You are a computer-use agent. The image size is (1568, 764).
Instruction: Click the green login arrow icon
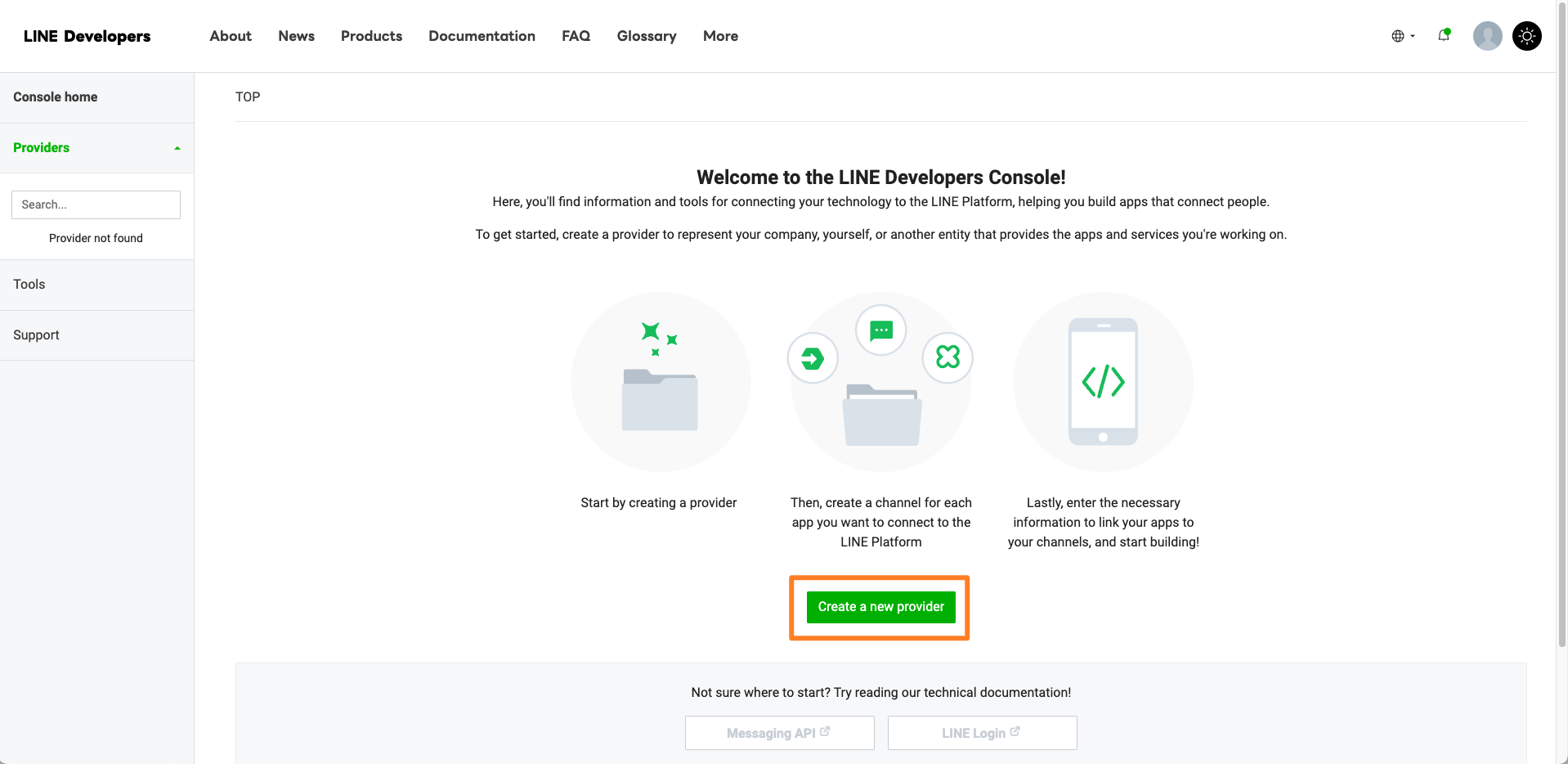coord(813,358)
